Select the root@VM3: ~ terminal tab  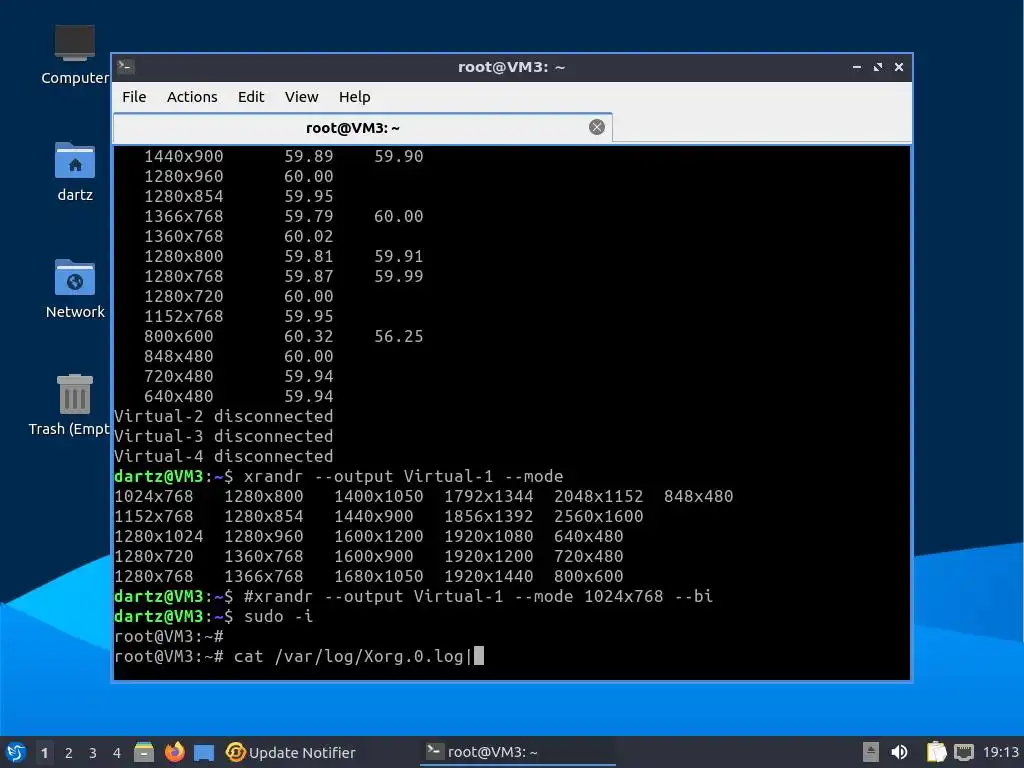coord(362,128)
